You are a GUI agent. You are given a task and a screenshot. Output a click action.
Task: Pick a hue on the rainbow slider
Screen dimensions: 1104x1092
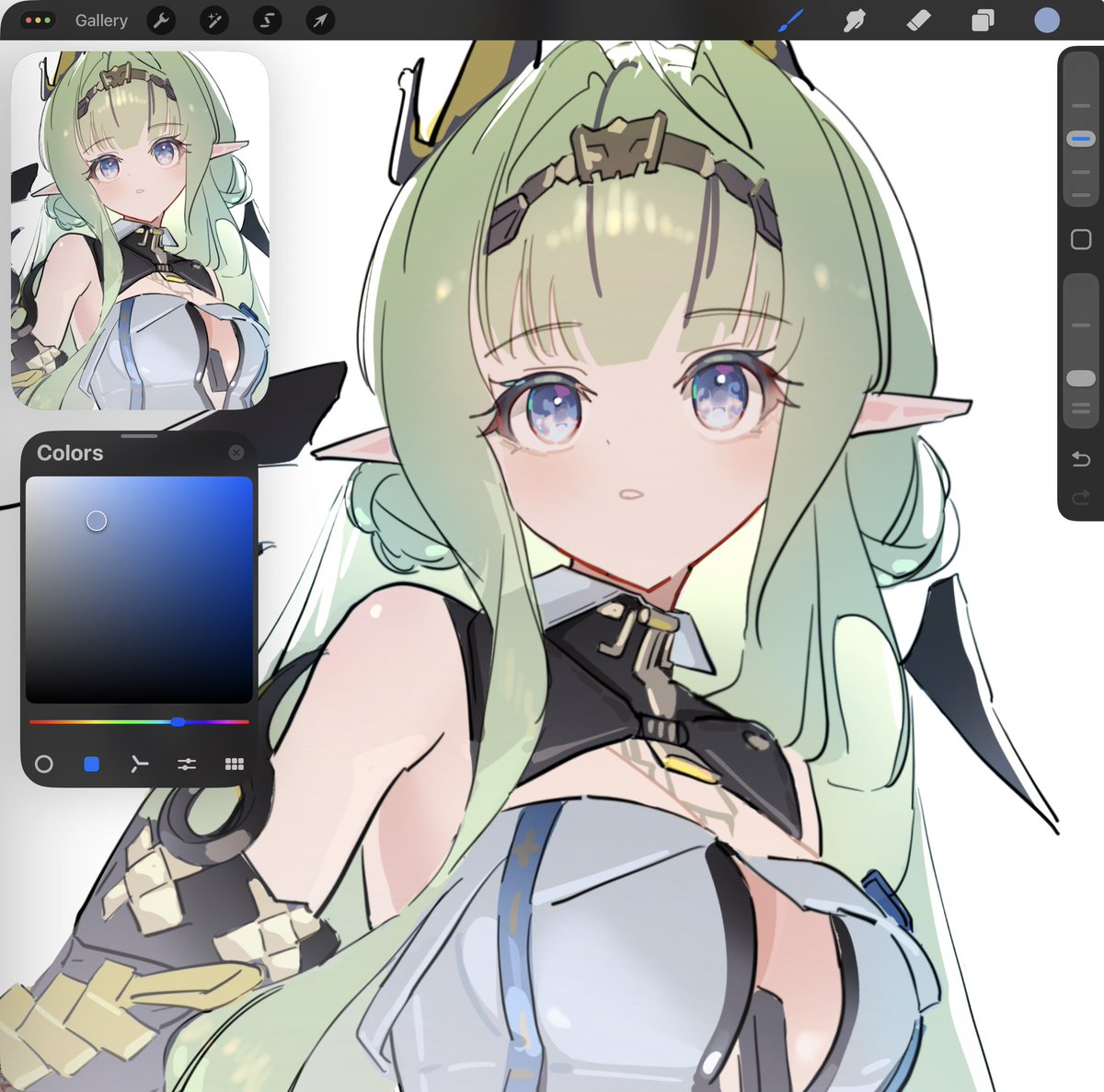(178, 722)
